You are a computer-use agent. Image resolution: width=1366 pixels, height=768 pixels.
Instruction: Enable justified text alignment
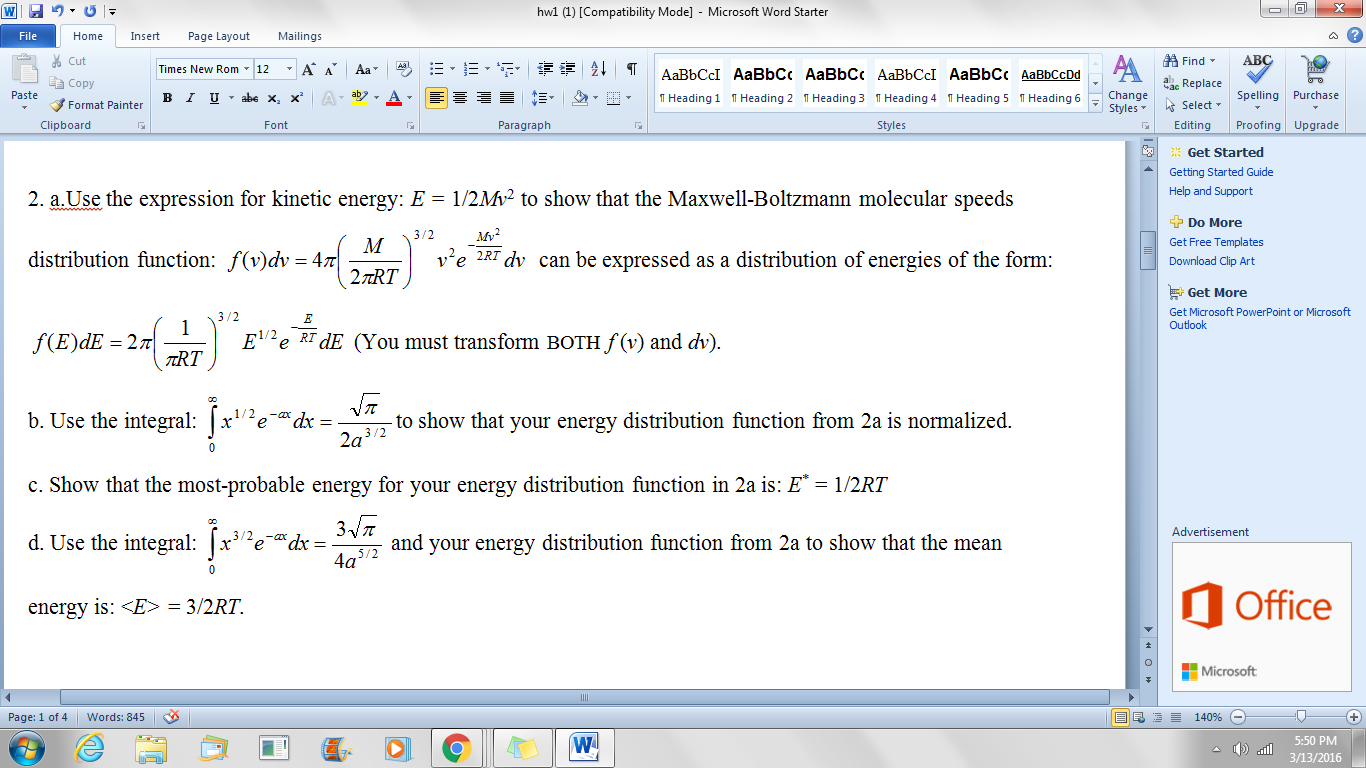507,98
